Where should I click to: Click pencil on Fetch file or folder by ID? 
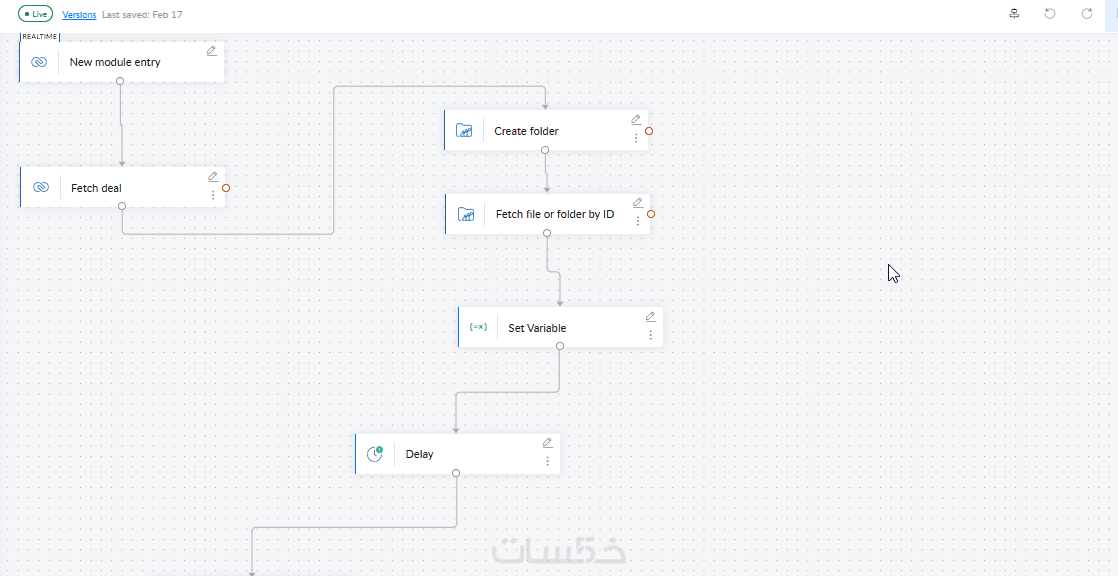point(638,202)
